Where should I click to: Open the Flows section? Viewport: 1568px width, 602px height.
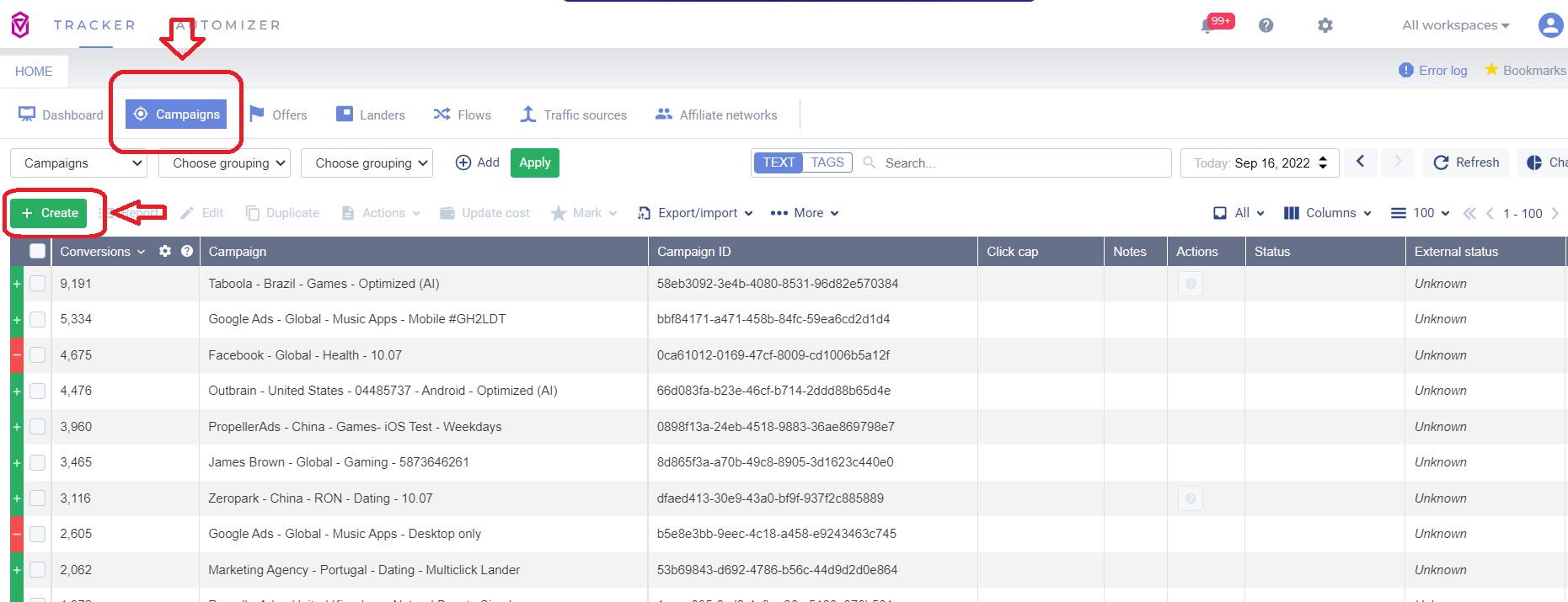click(462, 115)
